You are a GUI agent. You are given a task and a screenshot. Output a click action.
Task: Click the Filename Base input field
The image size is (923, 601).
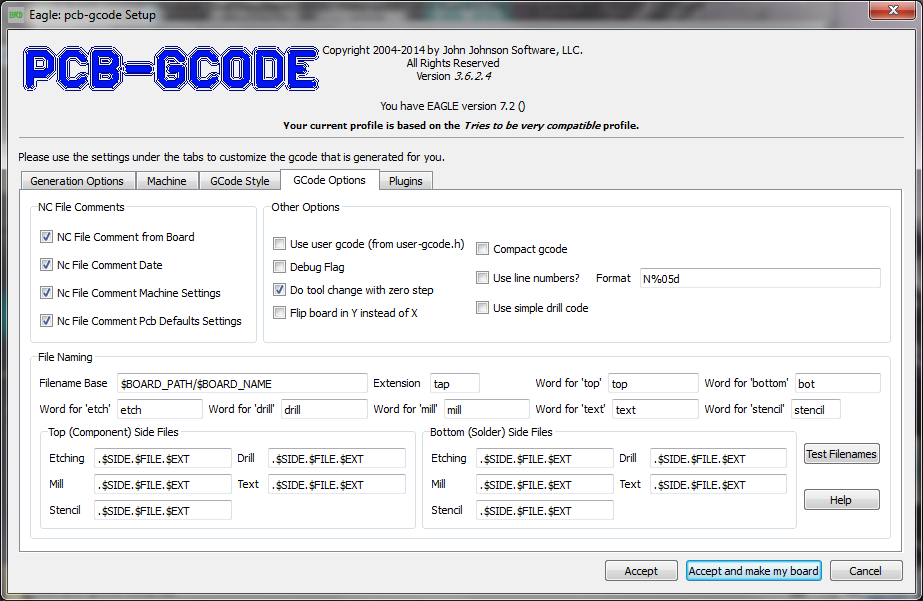coord(242,384)
